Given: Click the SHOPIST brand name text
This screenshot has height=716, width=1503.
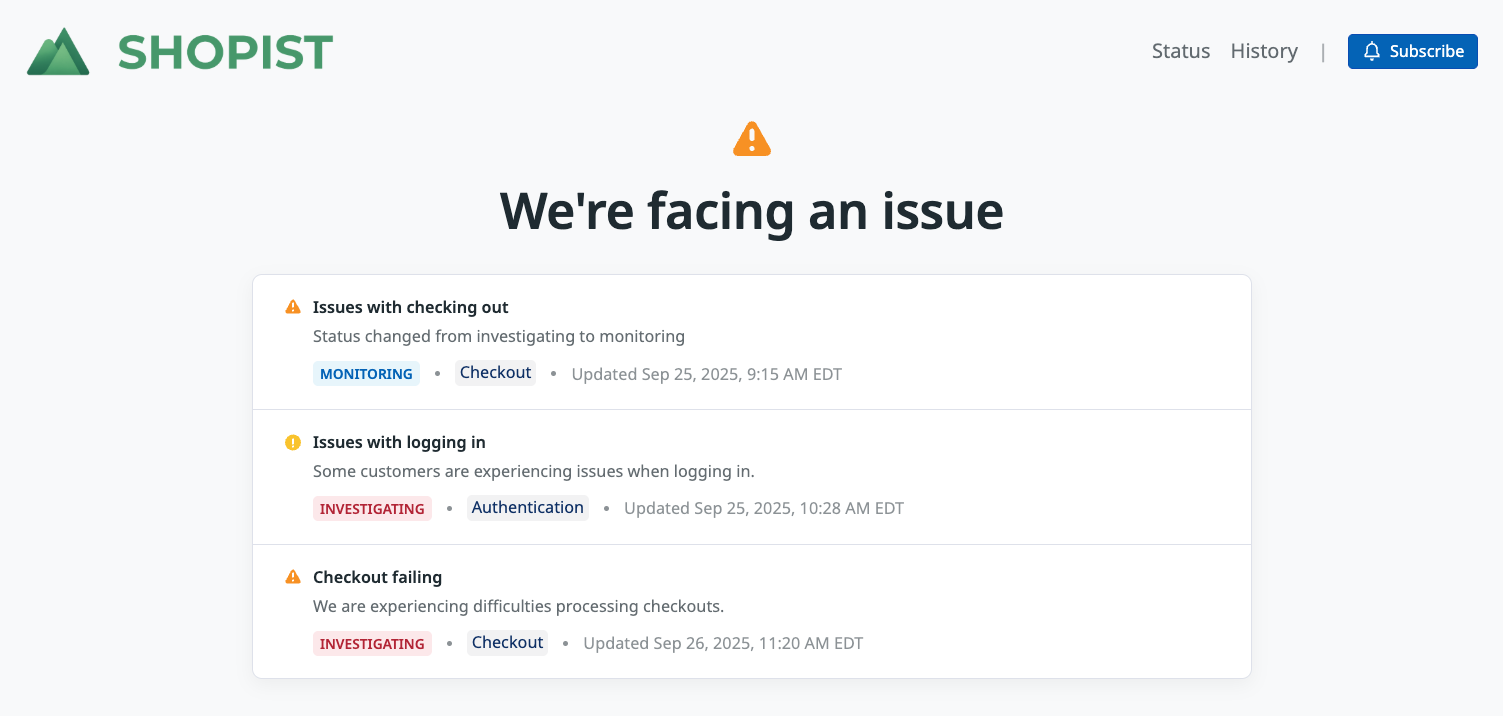Looking at the screenshot, I should [225, 52].
